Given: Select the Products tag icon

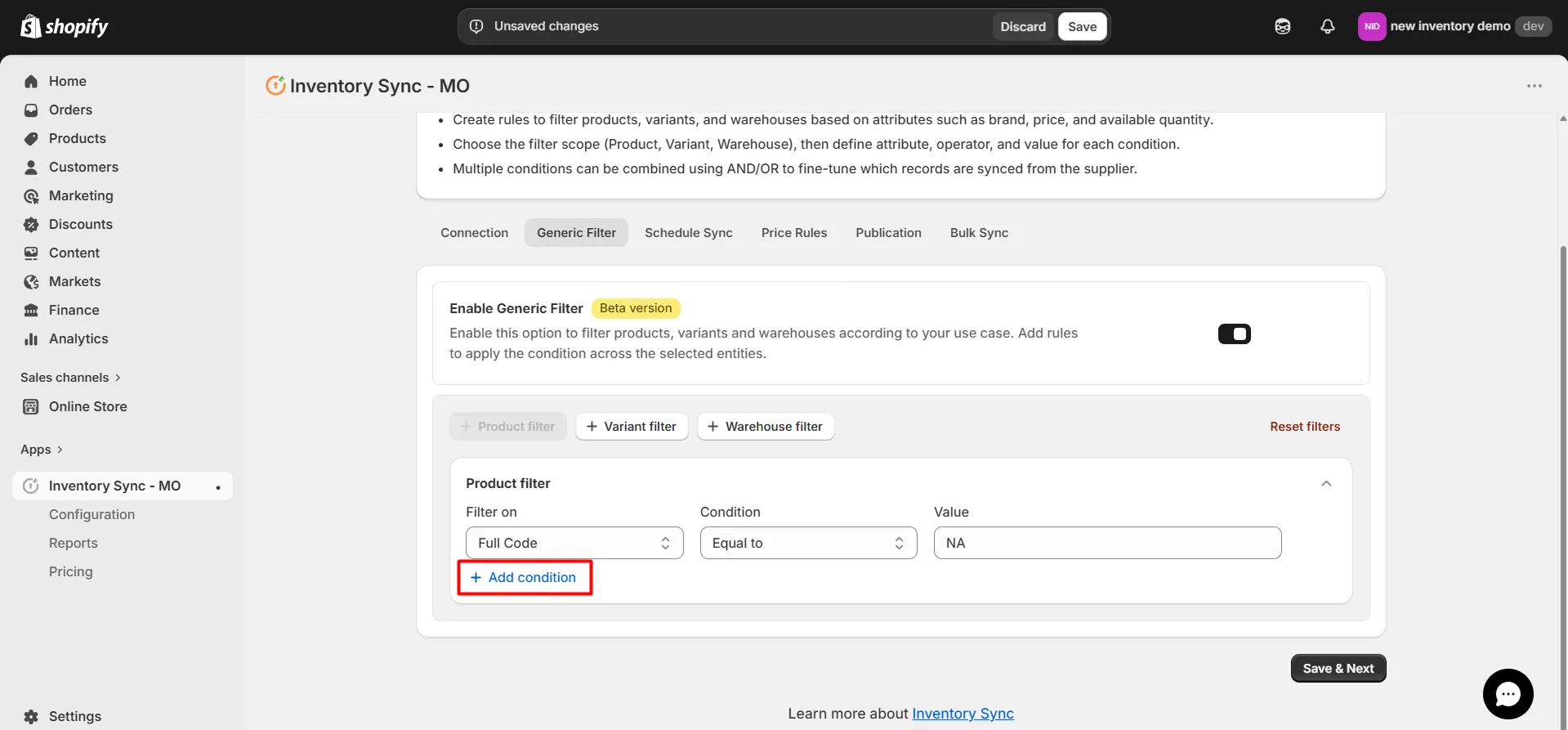Looking at the screenshot, I should coord(31,138).
